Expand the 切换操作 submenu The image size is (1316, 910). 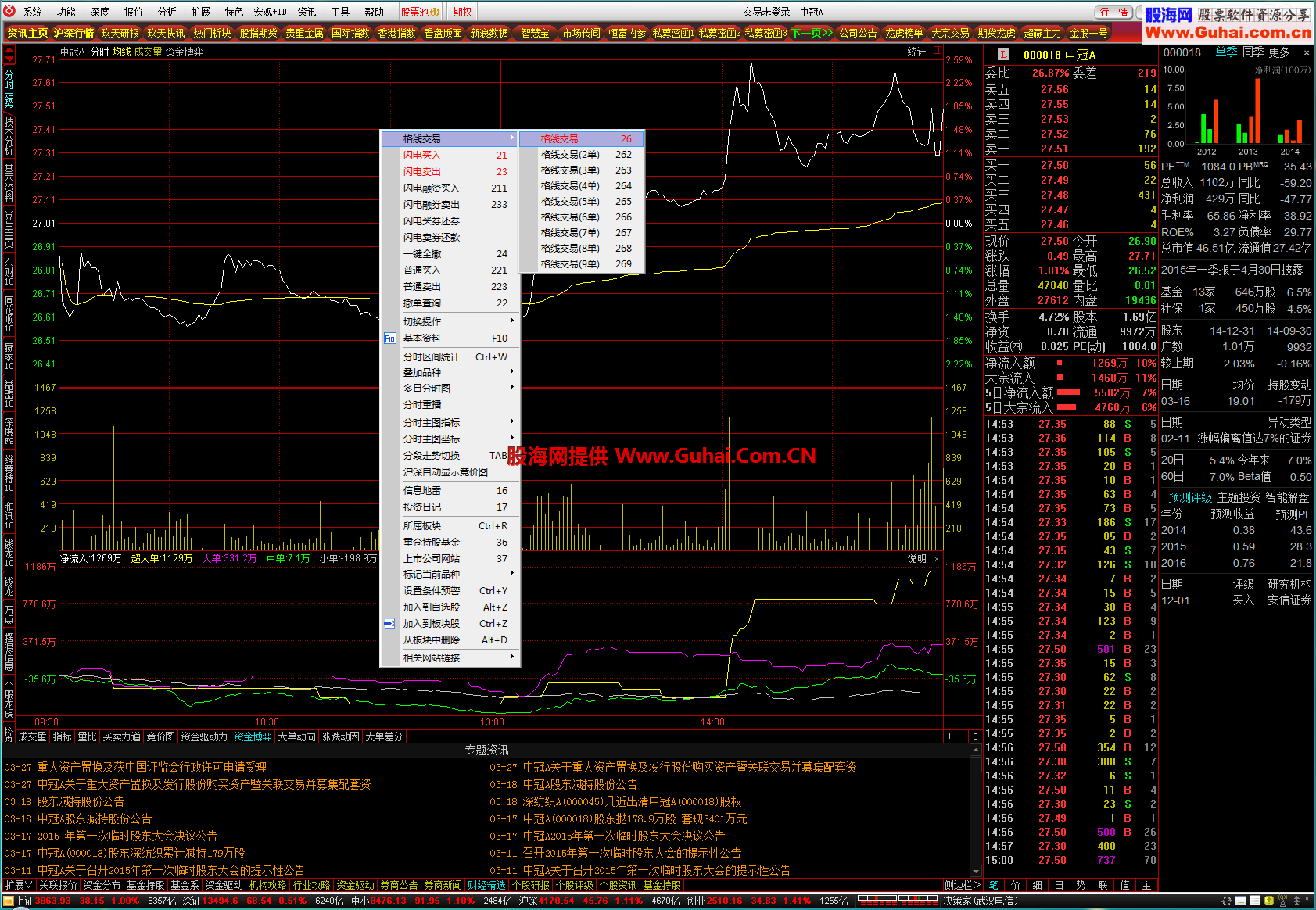(450, 321)
